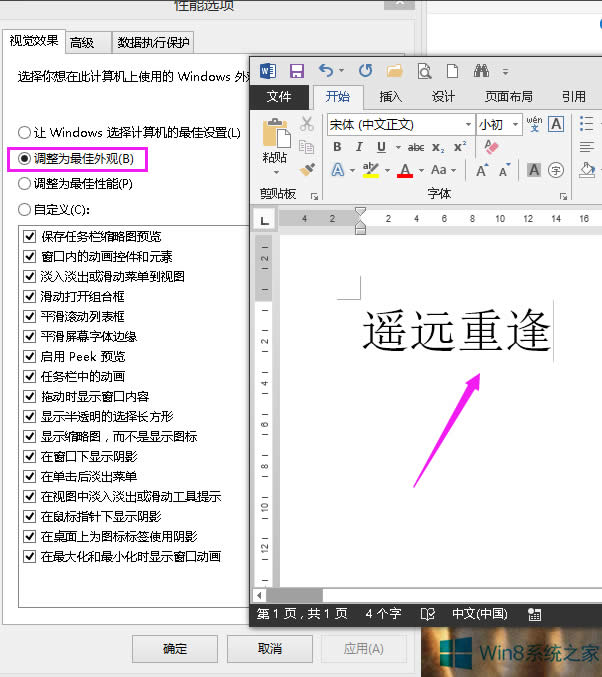Select 调整为最佳性能 radio button
This screenshot has height=677, width=602.
point(24,184)
